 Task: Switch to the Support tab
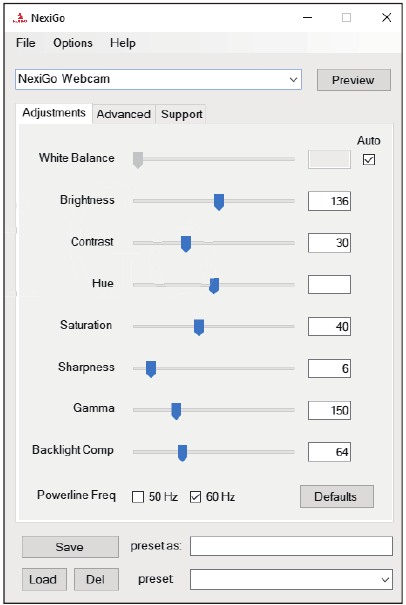[181, 114]
